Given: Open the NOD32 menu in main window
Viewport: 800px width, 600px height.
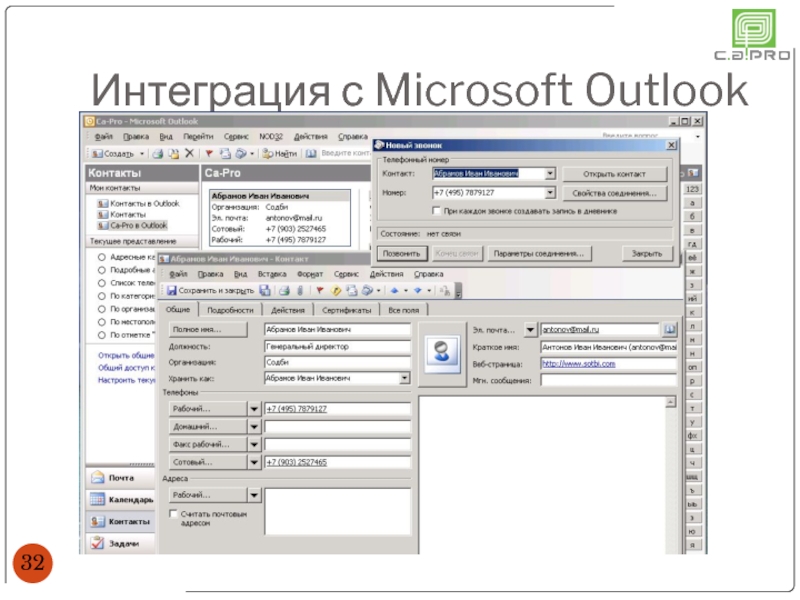Looking at the screenshot, I should coord(271,136).
